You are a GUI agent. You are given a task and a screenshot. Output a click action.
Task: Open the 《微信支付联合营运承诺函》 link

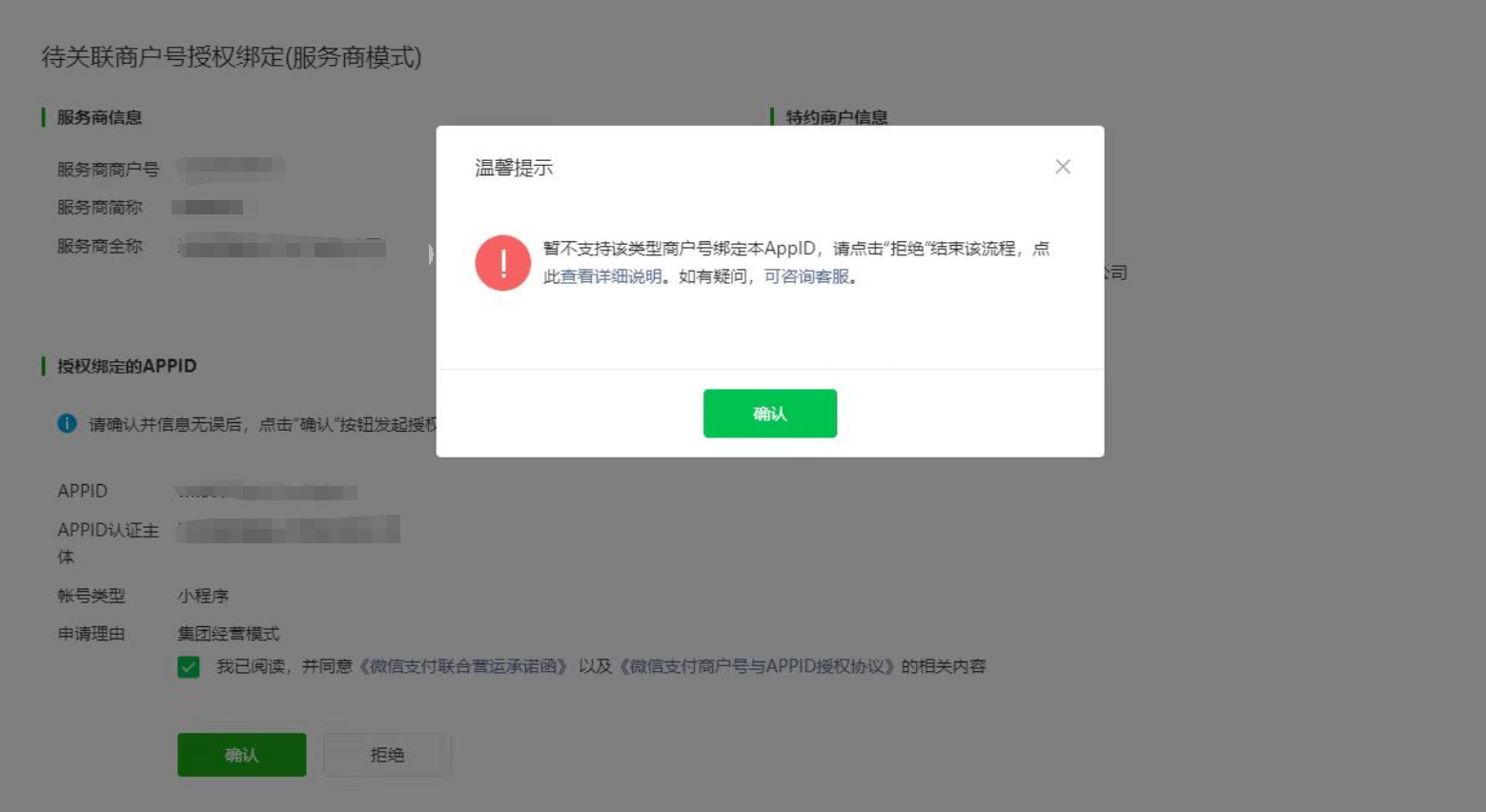[x=463, y=666]
